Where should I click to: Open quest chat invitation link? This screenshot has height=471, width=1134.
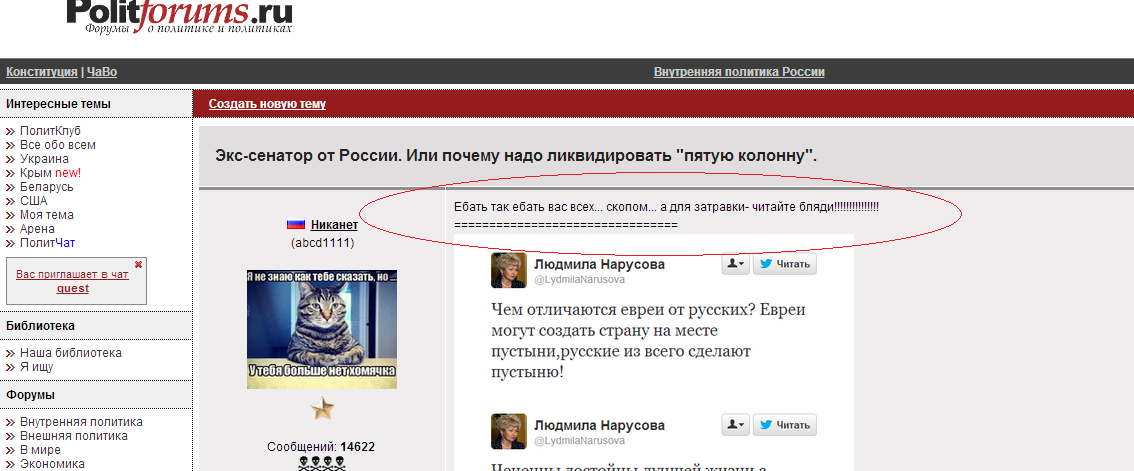tap(72, 288)
